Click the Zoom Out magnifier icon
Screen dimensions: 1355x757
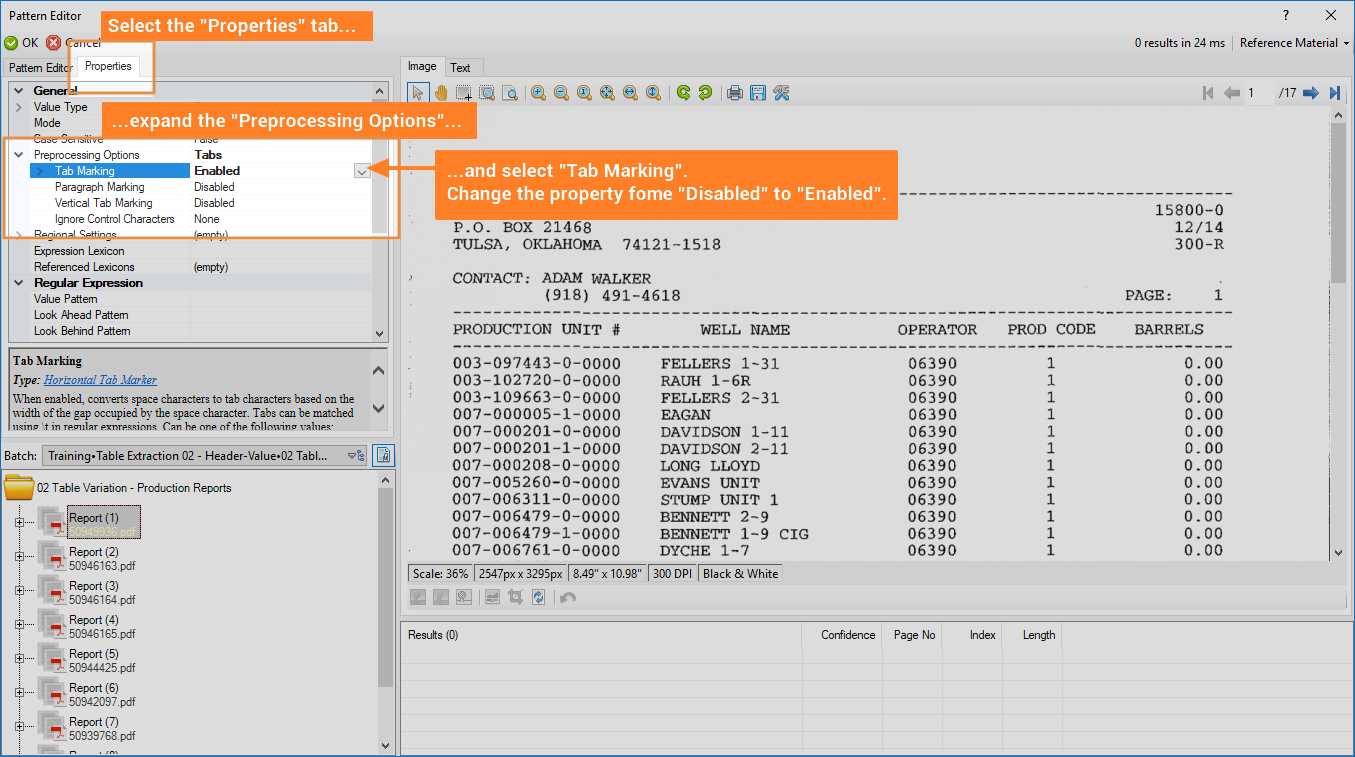click(561, 93)
